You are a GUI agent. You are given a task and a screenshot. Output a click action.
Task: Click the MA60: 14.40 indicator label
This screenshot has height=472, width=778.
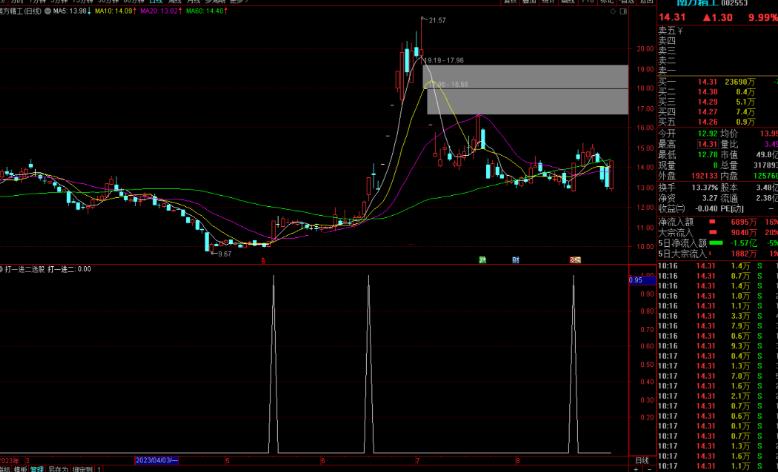click(206, 11)
